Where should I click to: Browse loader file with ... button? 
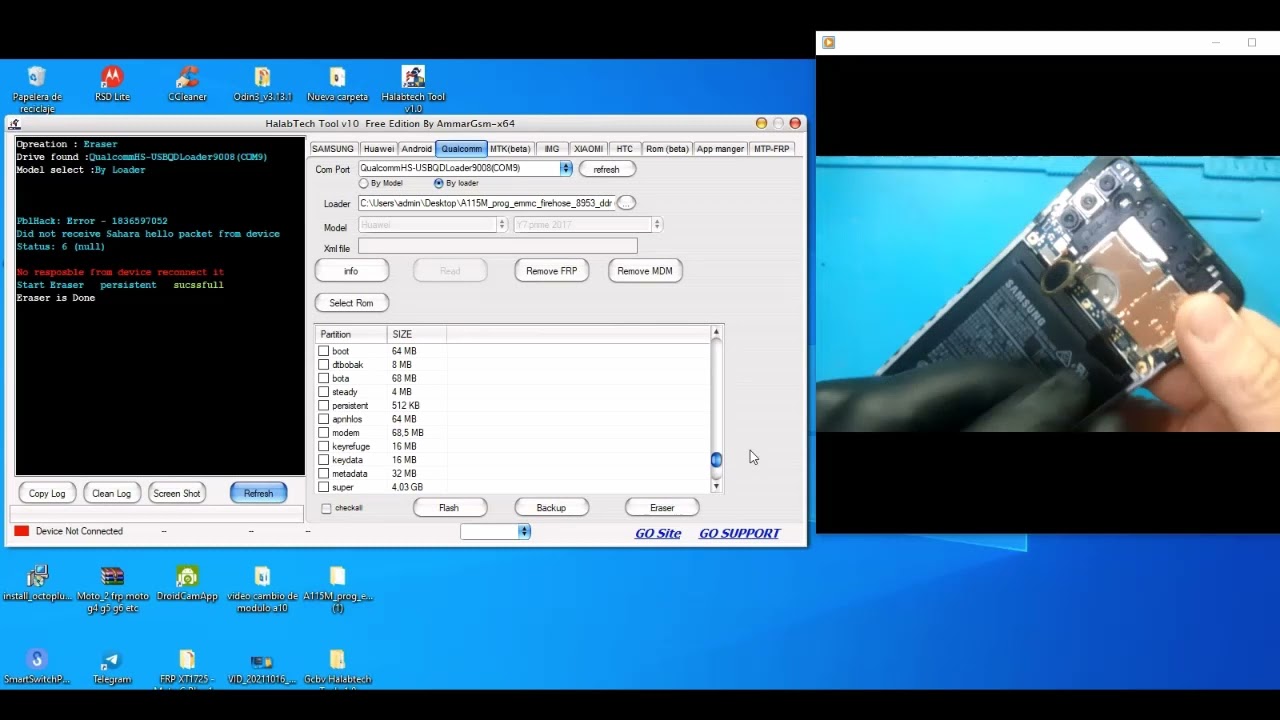[x=626, y=203]
